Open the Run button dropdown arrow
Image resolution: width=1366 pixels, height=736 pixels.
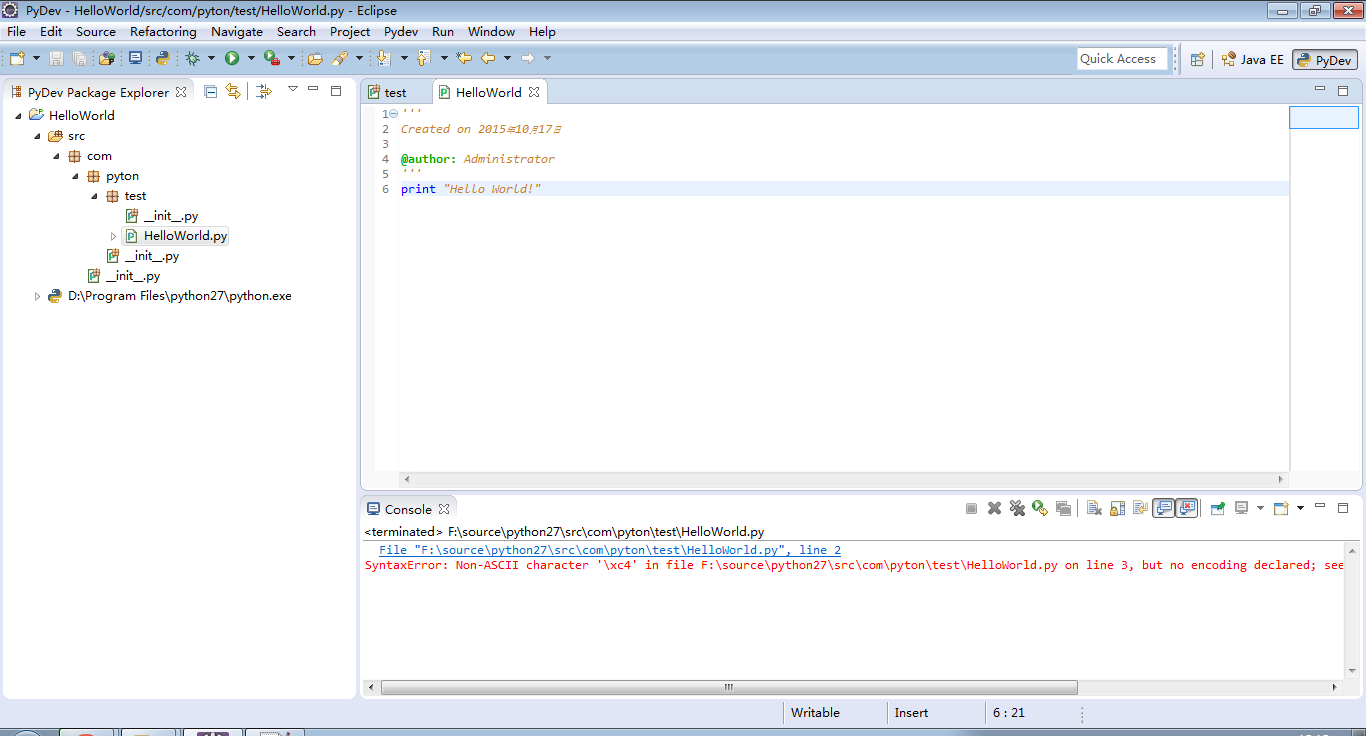pos(251,58)
